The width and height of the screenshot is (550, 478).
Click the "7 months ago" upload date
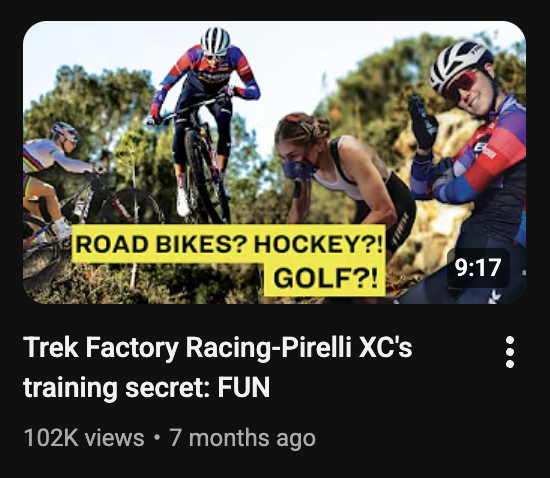243,438
